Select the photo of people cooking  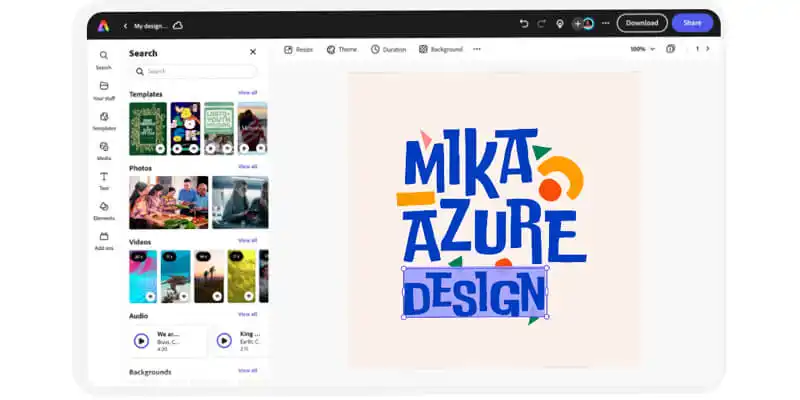[168, 202]
